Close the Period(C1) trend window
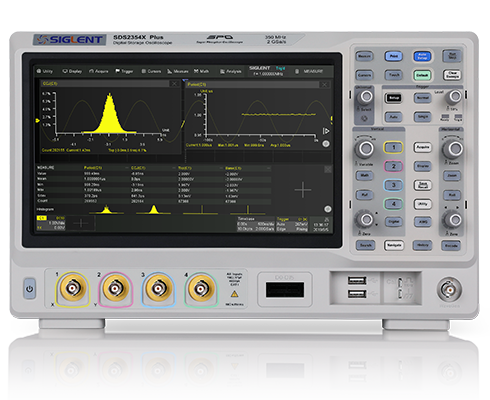The height and width of the screenshot is (400, 490). [x=324, y=85]
